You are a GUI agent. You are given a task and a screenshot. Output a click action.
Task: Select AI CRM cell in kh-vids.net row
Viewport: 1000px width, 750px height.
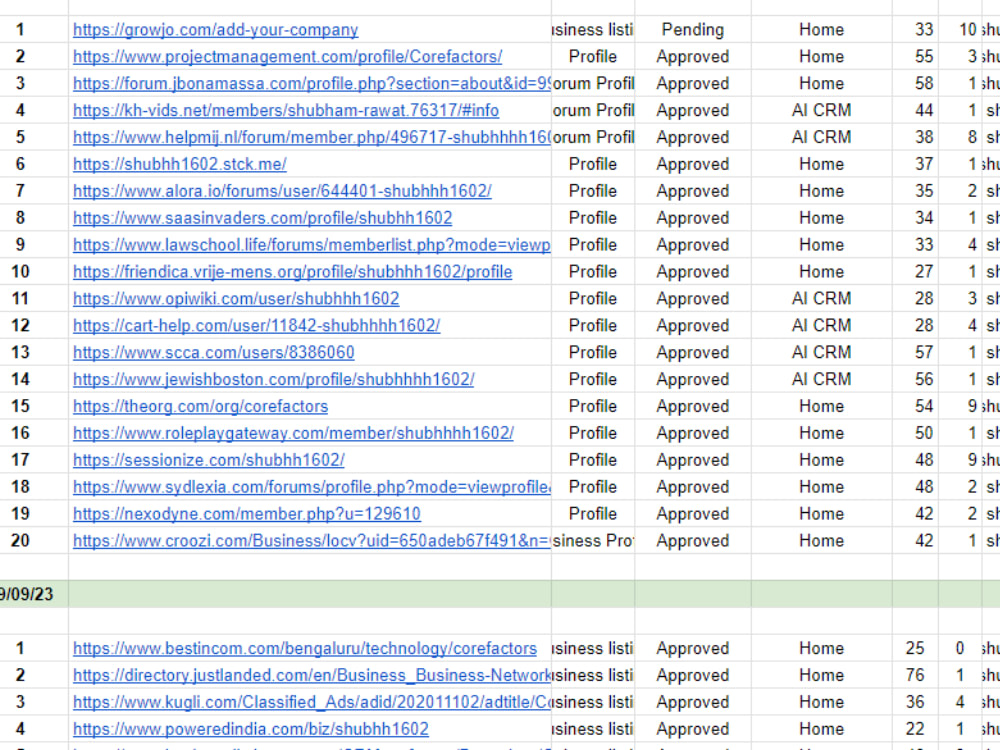point(821,110)
